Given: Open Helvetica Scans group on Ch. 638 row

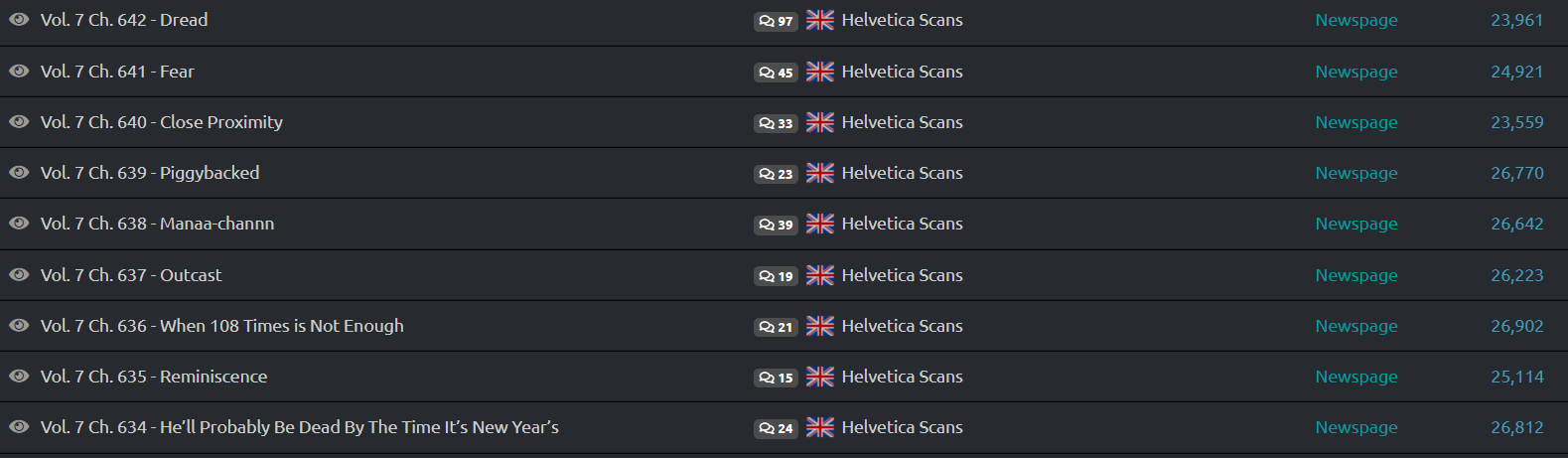Looking at the screenshot, I should (902, 224).
